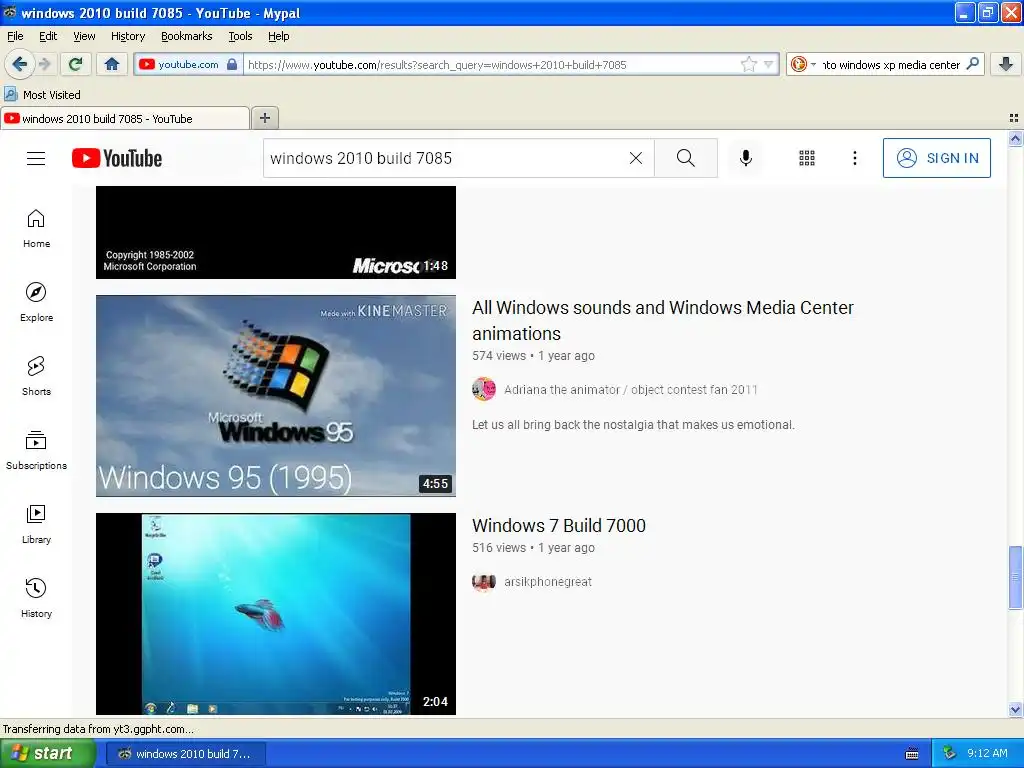This screenshot has width=1024, height=768.
Task: Open a new tab with plus button
Action: 264,118
